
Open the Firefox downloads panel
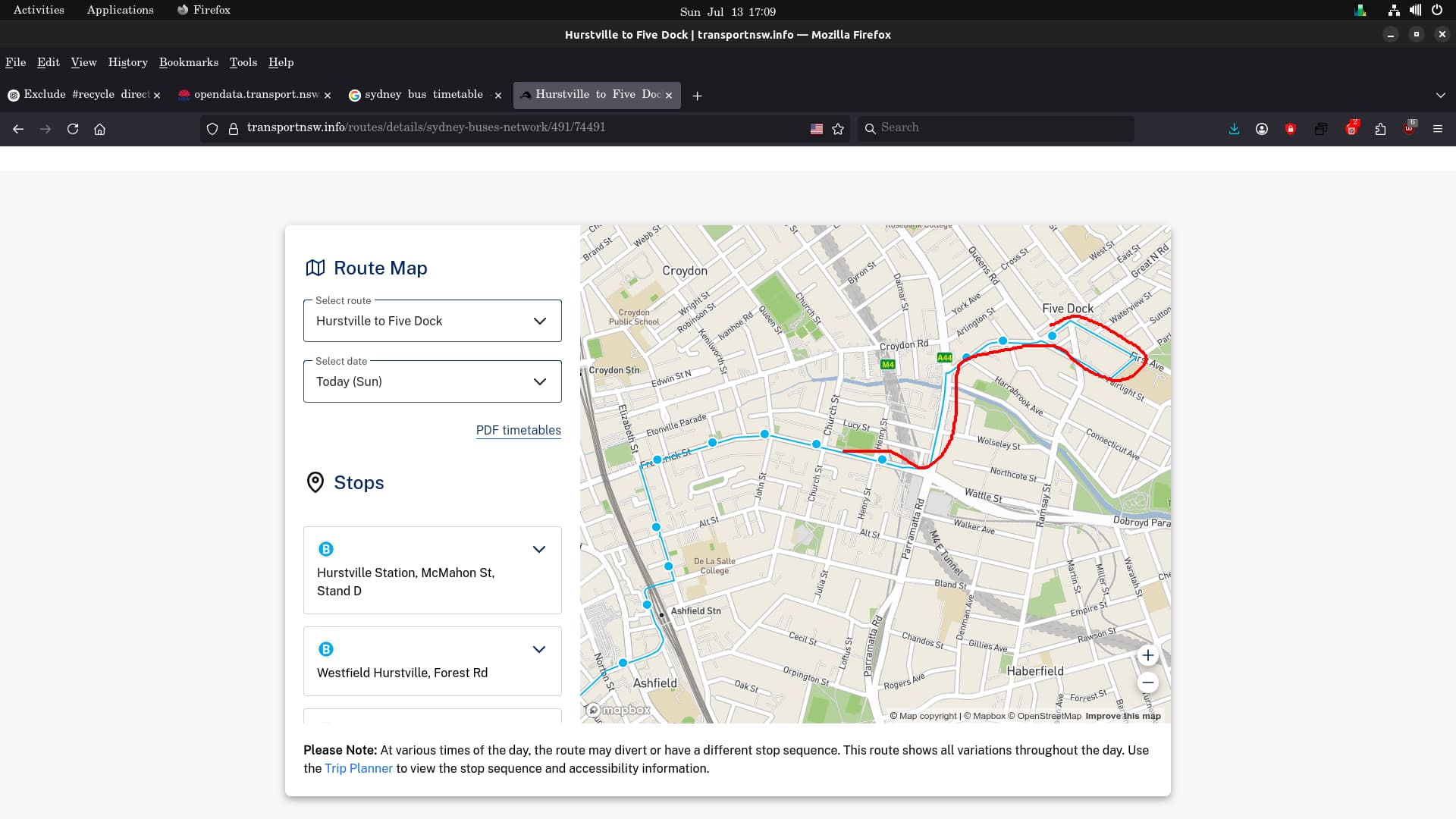coord(1234,129)
